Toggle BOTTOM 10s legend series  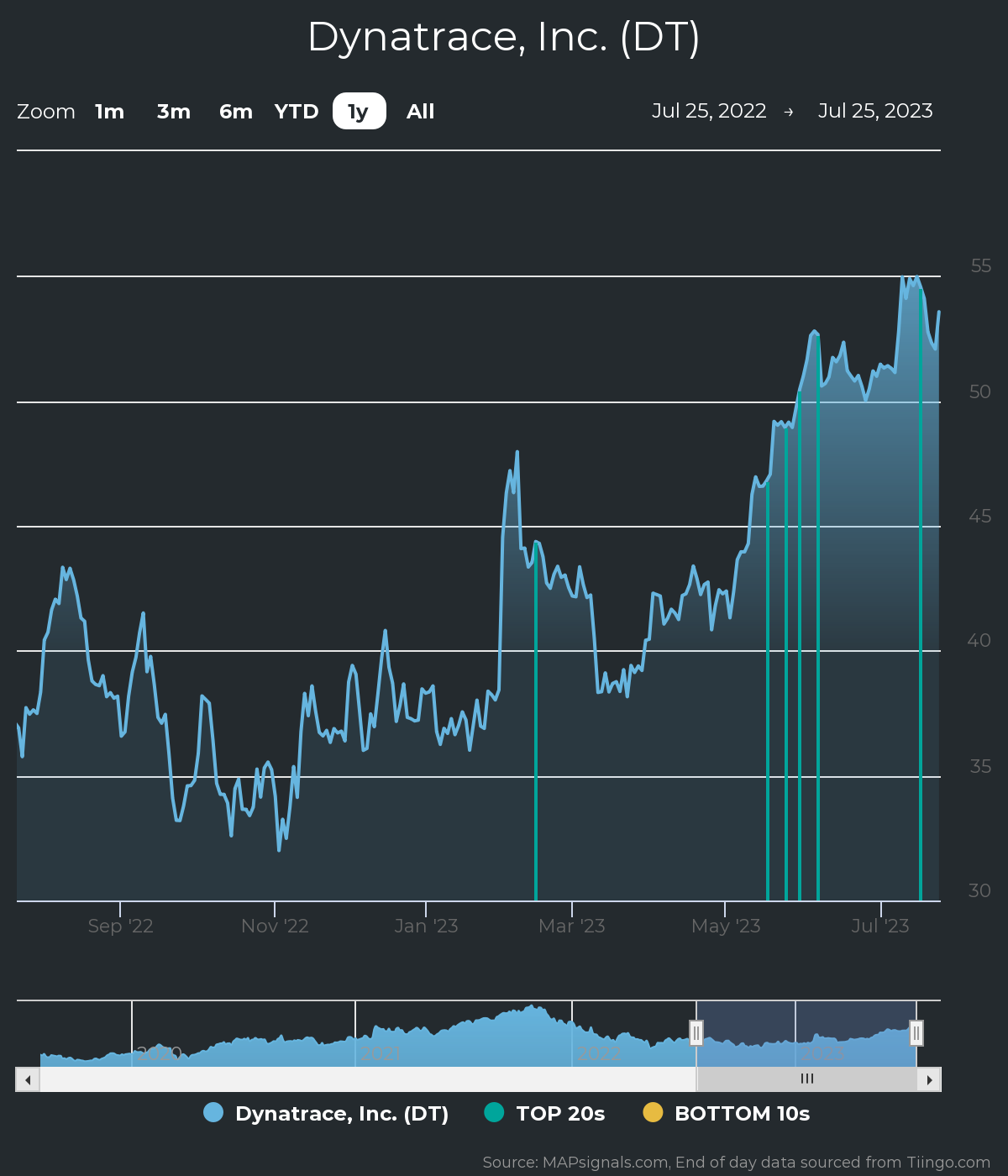click(727, 1114)
